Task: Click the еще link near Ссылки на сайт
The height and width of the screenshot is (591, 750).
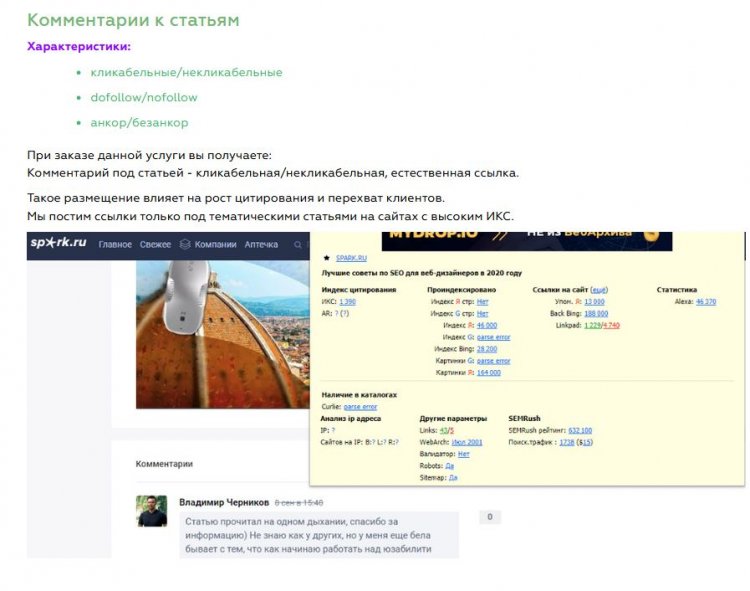Action: click(x=599, y=290)
